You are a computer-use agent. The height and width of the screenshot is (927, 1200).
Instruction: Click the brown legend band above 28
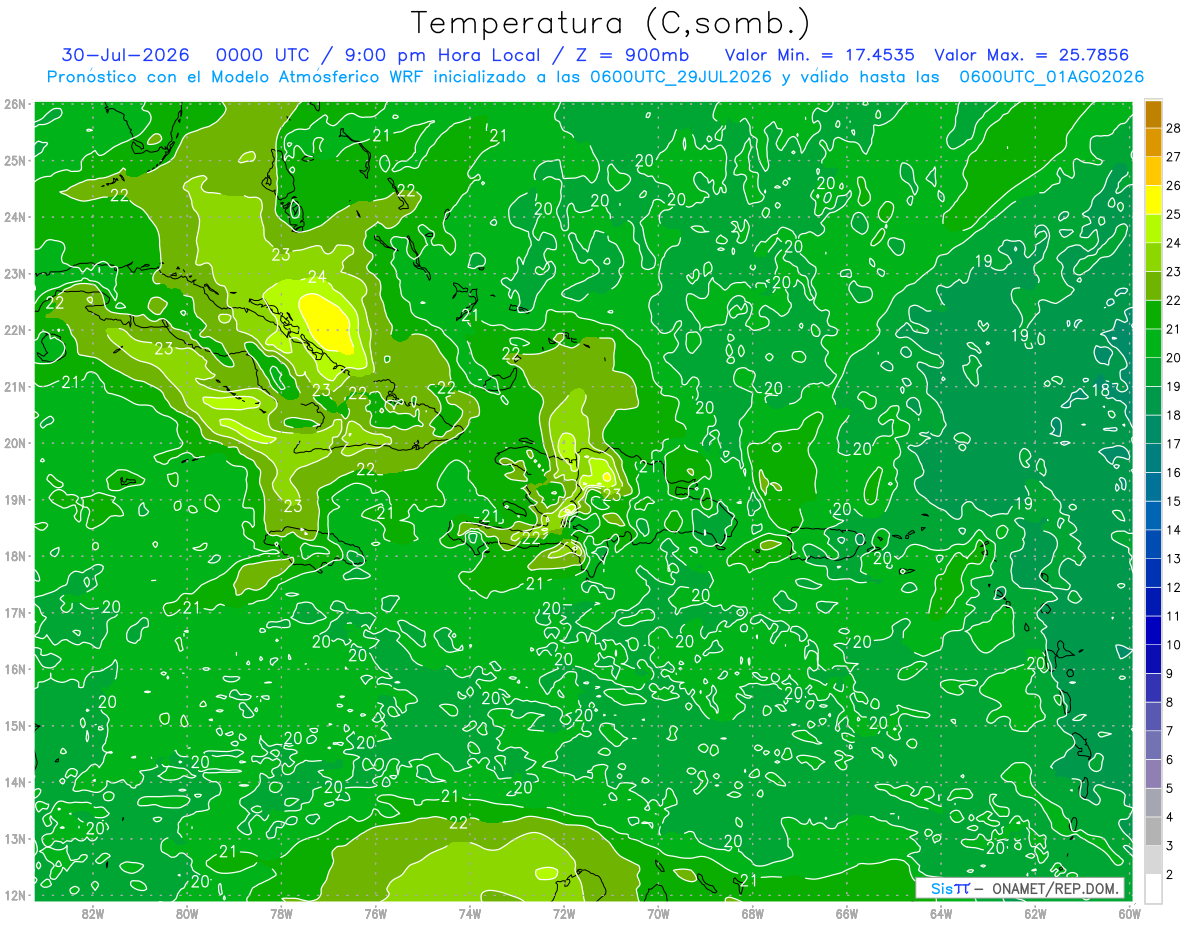[x=1153, y=114]
